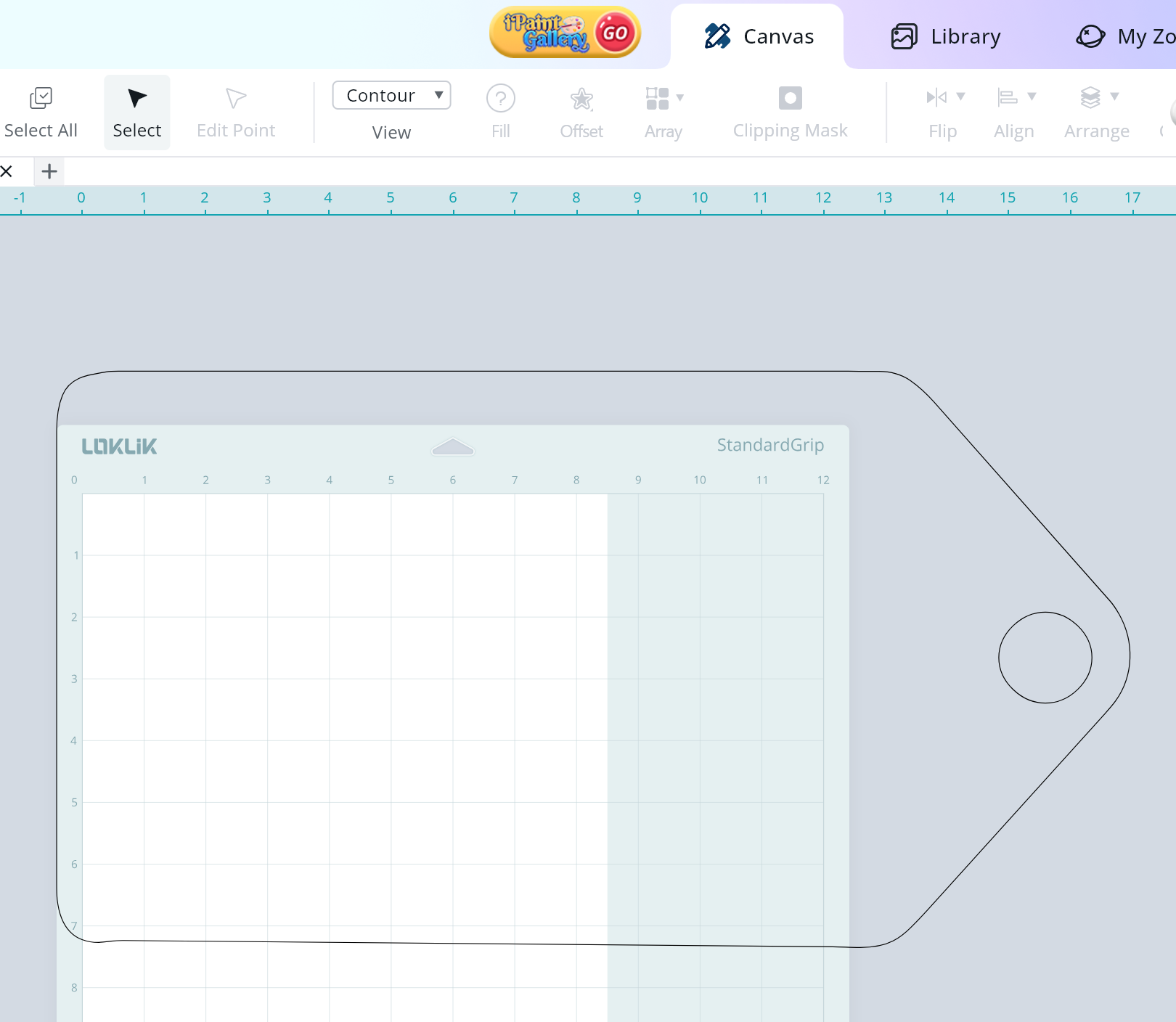Screen dimensions: 1176x1022
Task: Expand the Flip options arrow
Action: pos(960,97)
